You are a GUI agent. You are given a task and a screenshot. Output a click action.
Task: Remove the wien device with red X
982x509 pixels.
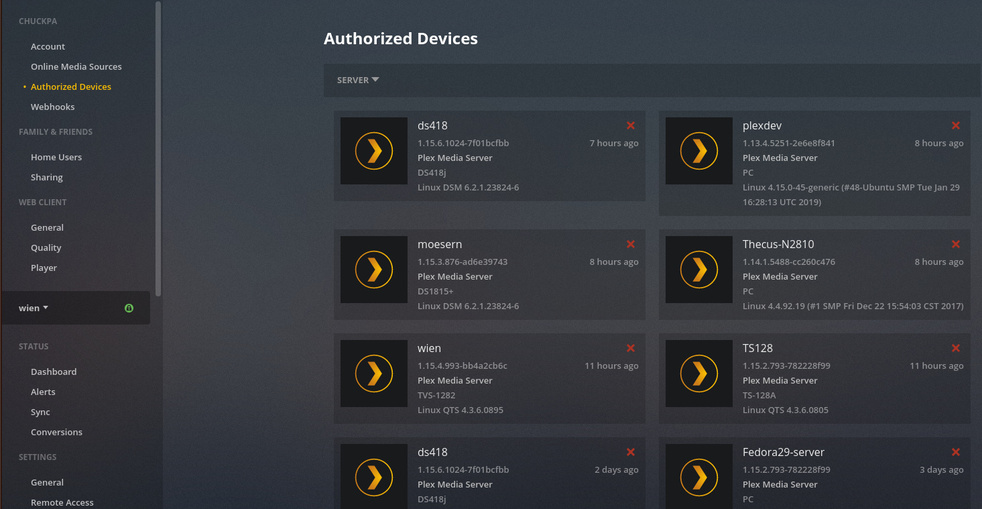coord(631,348)
